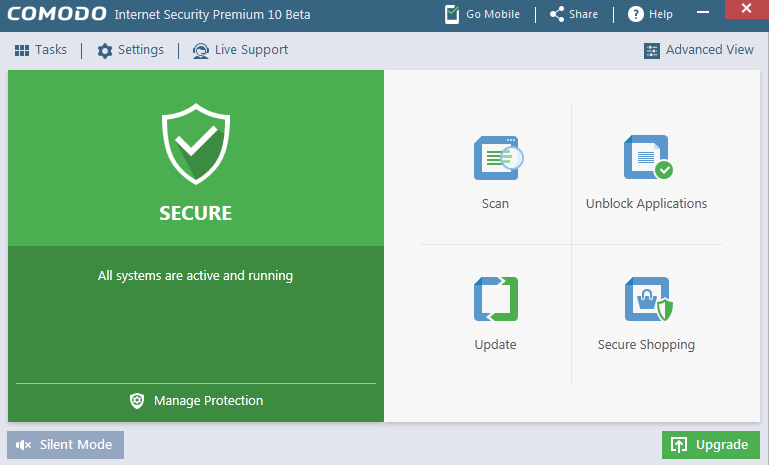
Task: Click 'All systems are active and running' text
Action: click(x=195, y=276)
